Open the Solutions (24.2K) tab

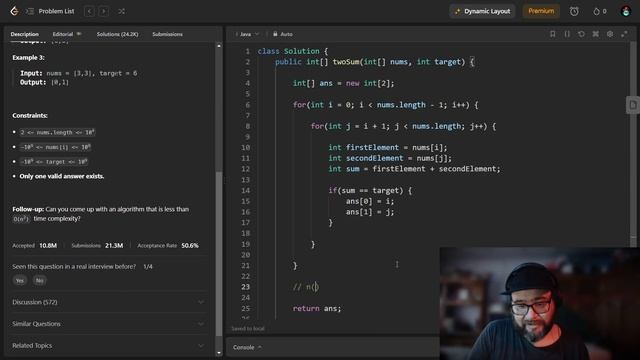tap(117, 34)
